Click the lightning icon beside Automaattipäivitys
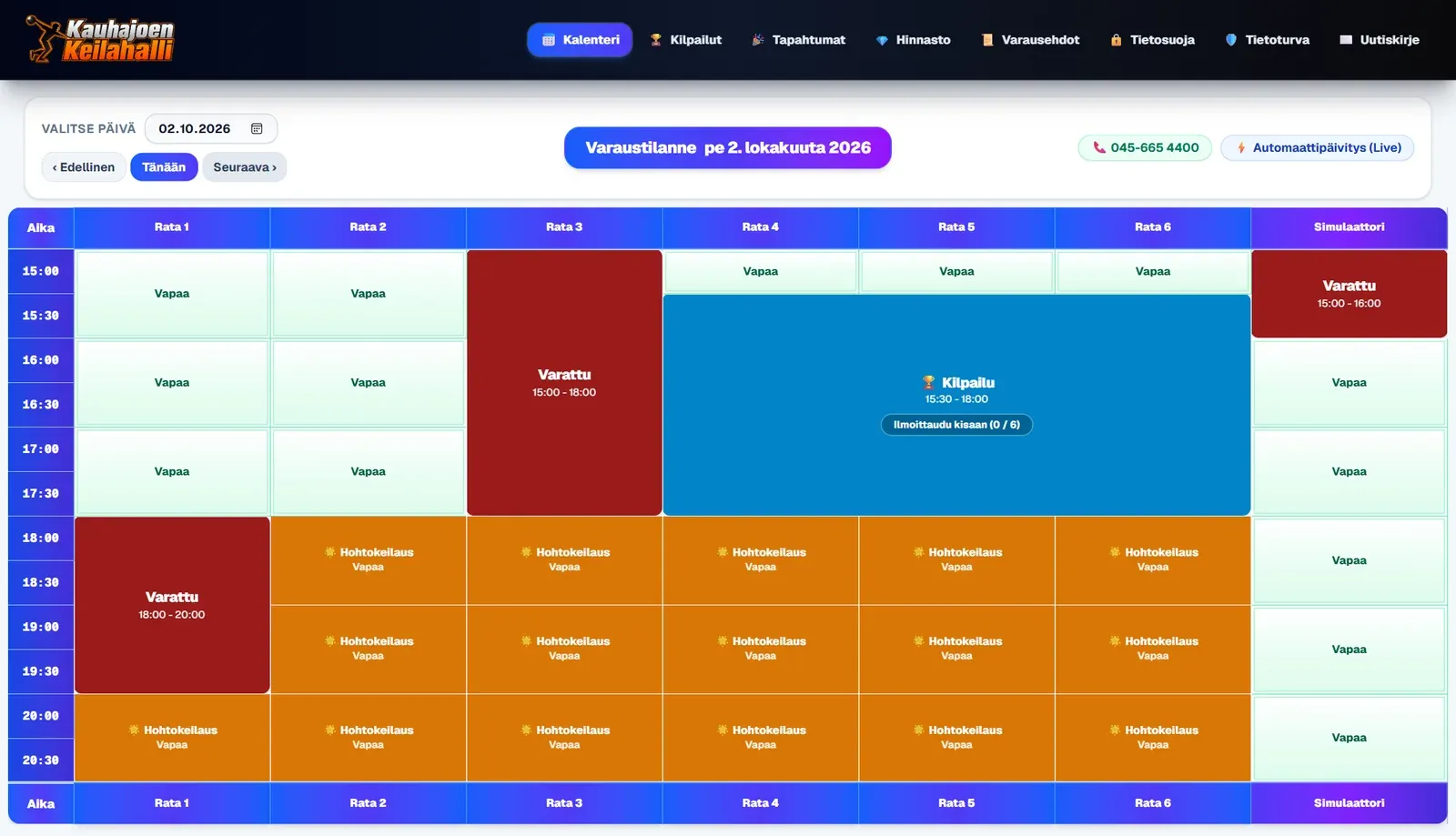Image resolution: width=1456 pixels, height=836 pixels. [1241, 147]
